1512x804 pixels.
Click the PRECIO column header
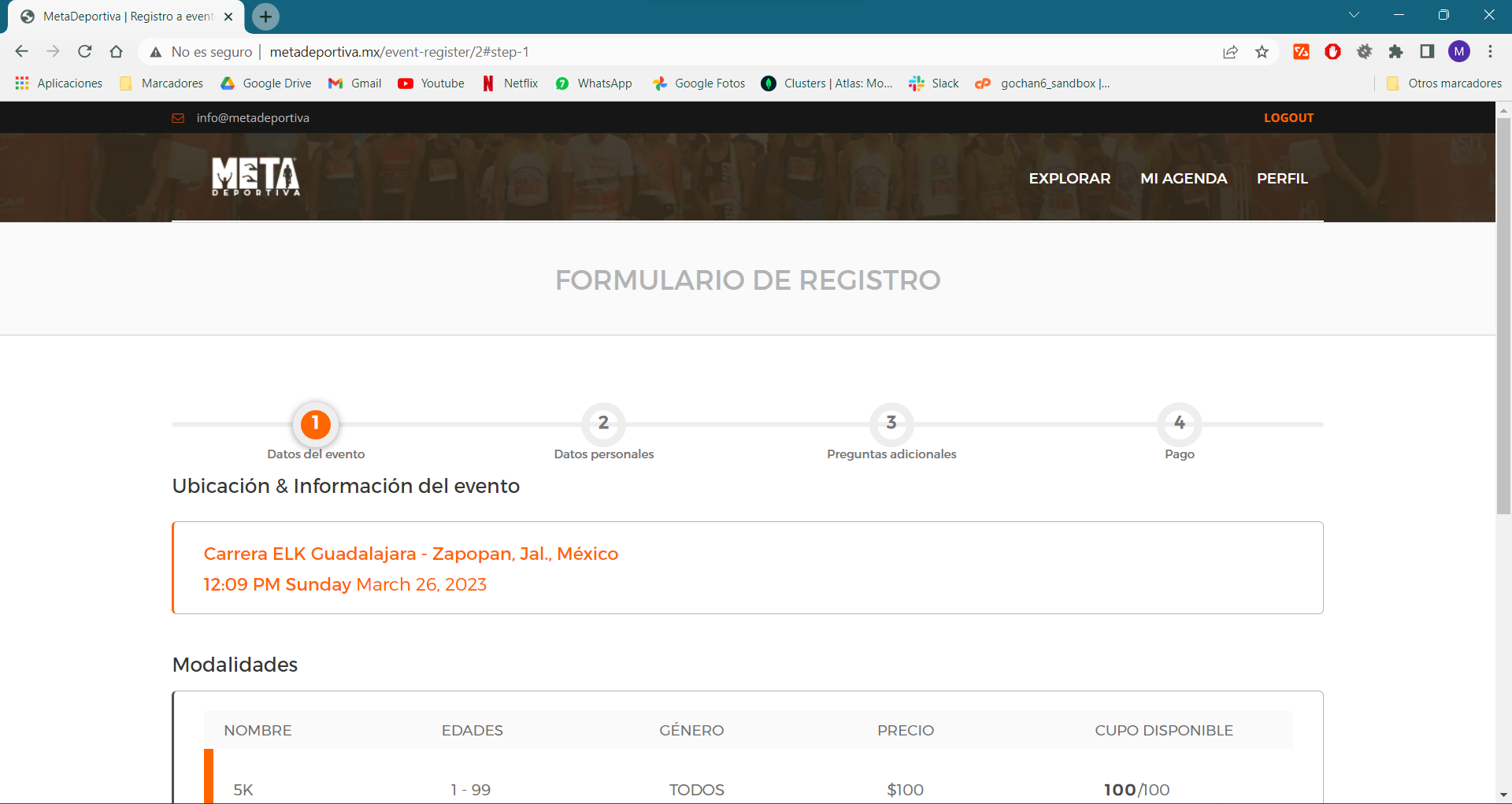pos(906,731)
